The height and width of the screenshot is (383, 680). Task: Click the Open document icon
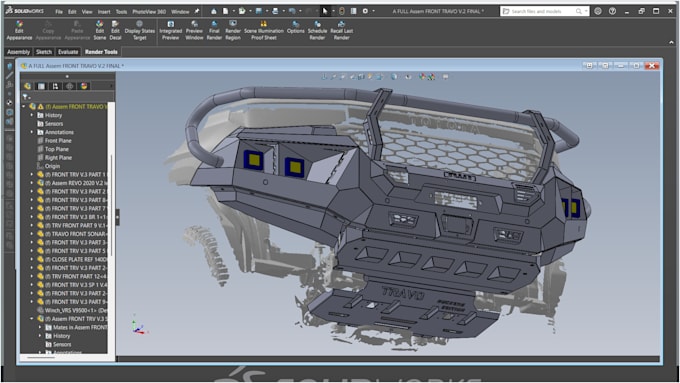pos(242,11)
